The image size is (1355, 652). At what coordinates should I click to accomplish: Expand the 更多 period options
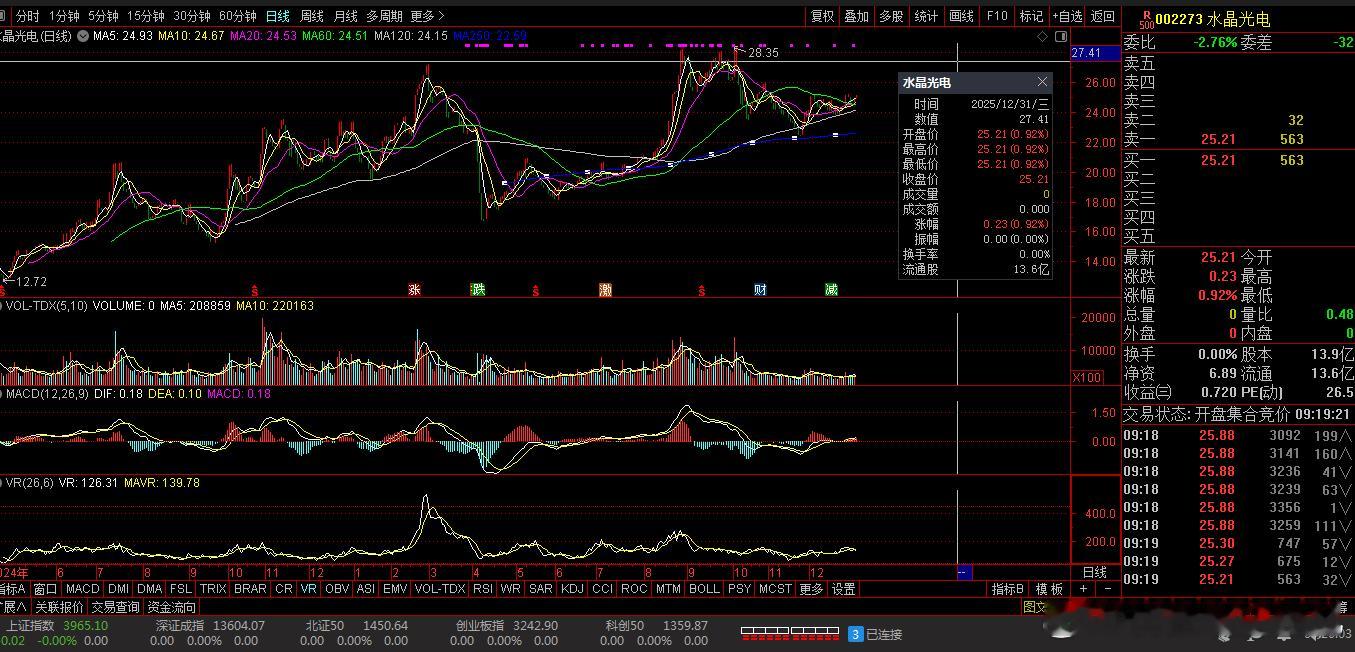[x=427, y=16]
